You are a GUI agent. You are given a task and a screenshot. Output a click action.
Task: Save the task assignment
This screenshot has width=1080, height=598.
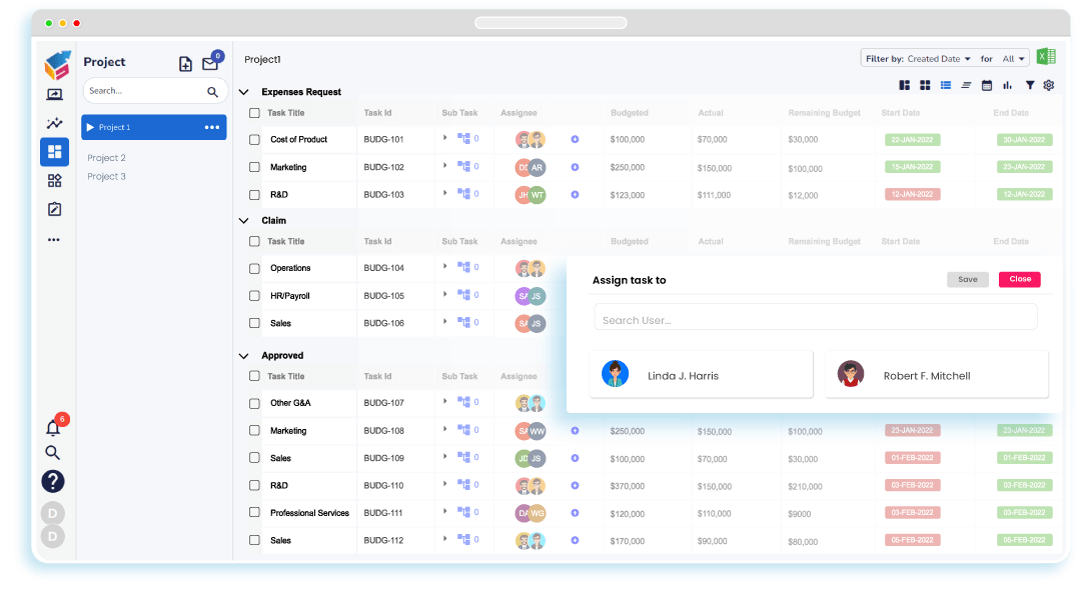(x=967, y=279)
